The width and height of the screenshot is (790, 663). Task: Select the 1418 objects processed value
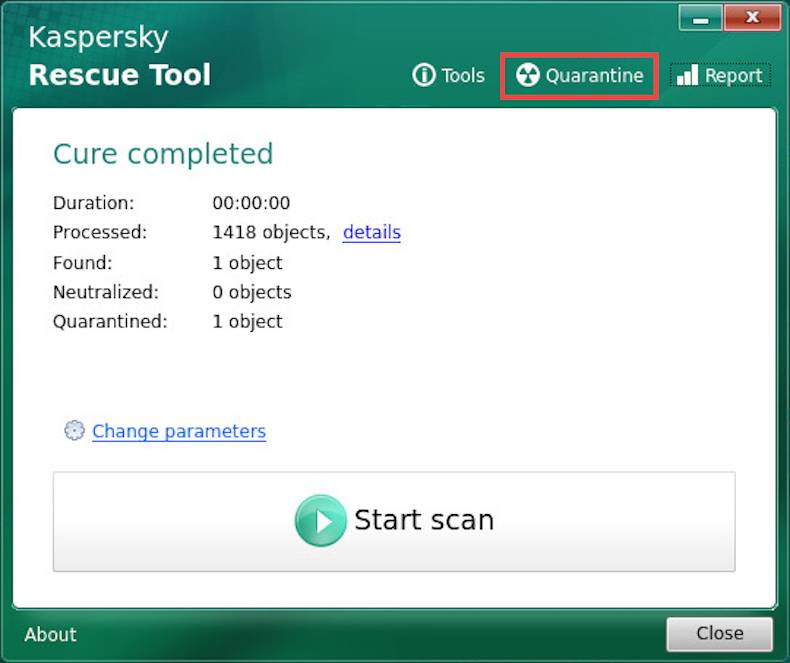click(x=270, y=233)
